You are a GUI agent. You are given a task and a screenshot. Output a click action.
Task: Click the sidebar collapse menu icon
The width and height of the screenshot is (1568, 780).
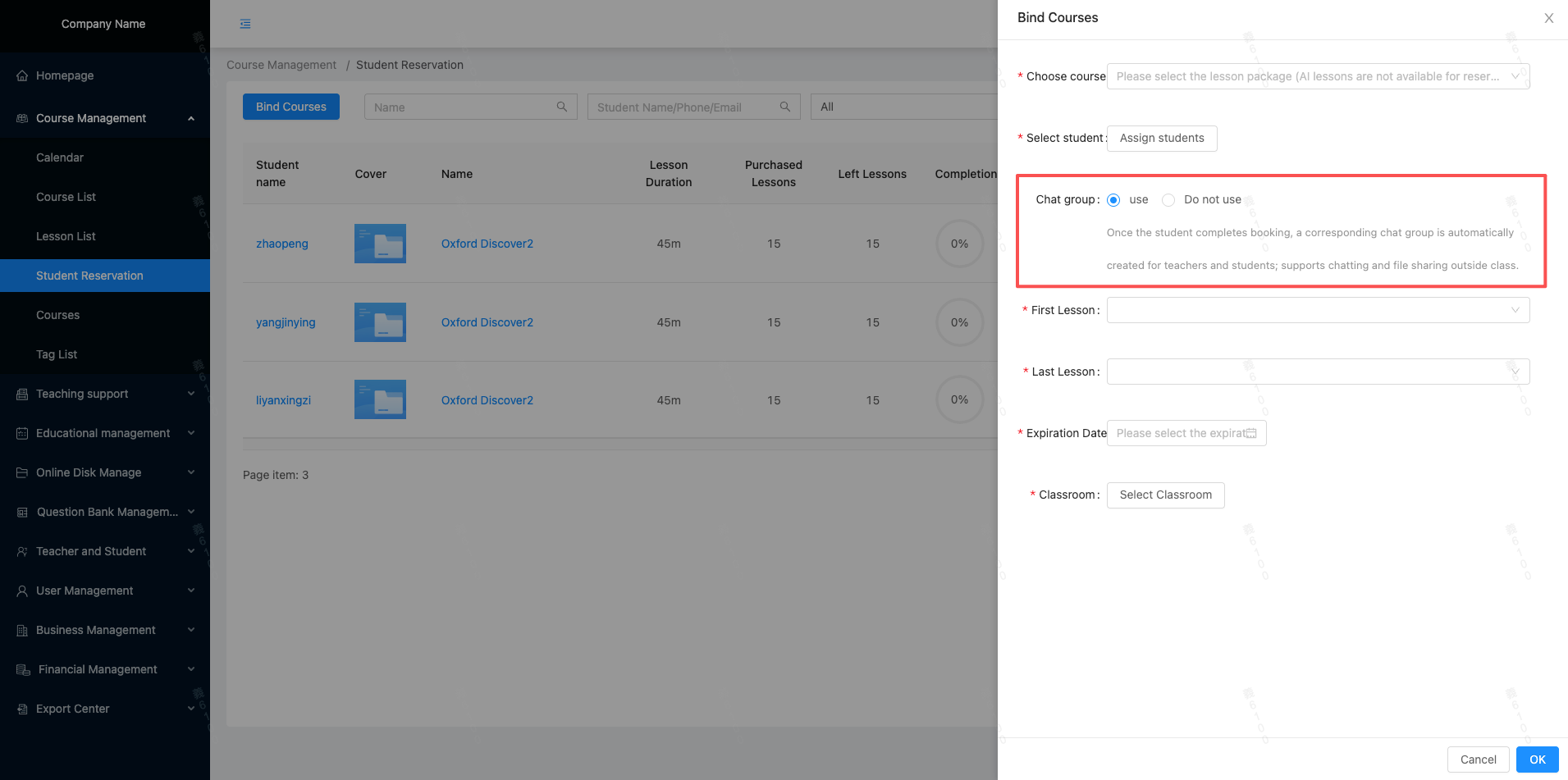coord(245,24)
